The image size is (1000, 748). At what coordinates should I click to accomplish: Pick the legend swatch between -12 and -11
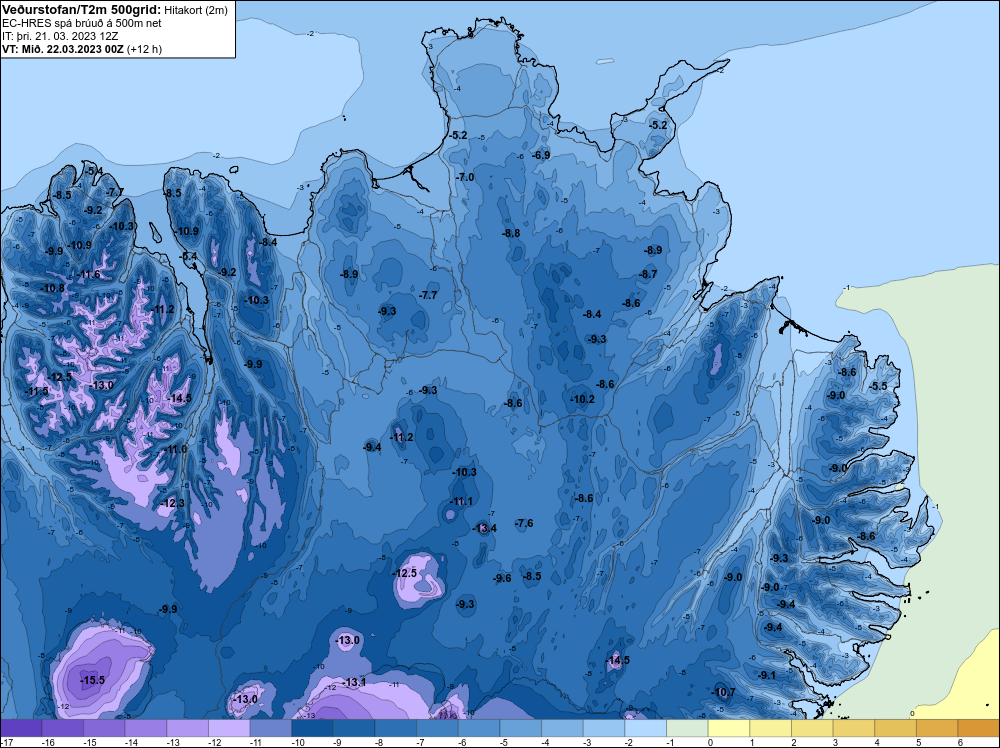(x=230, y=728)
